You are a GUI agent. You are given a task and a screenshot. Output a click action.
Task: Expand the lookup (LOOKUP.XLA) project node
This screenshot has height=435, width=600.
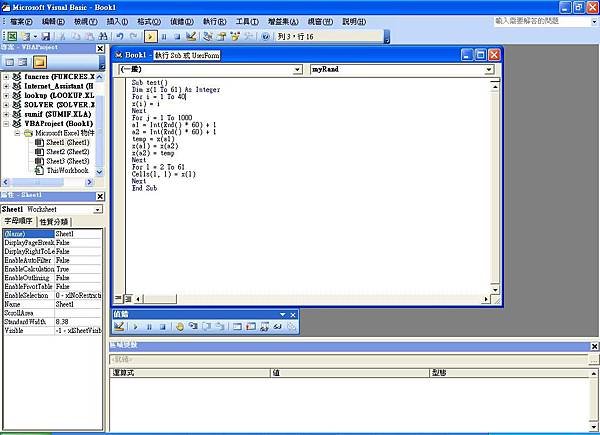(6, 96)
